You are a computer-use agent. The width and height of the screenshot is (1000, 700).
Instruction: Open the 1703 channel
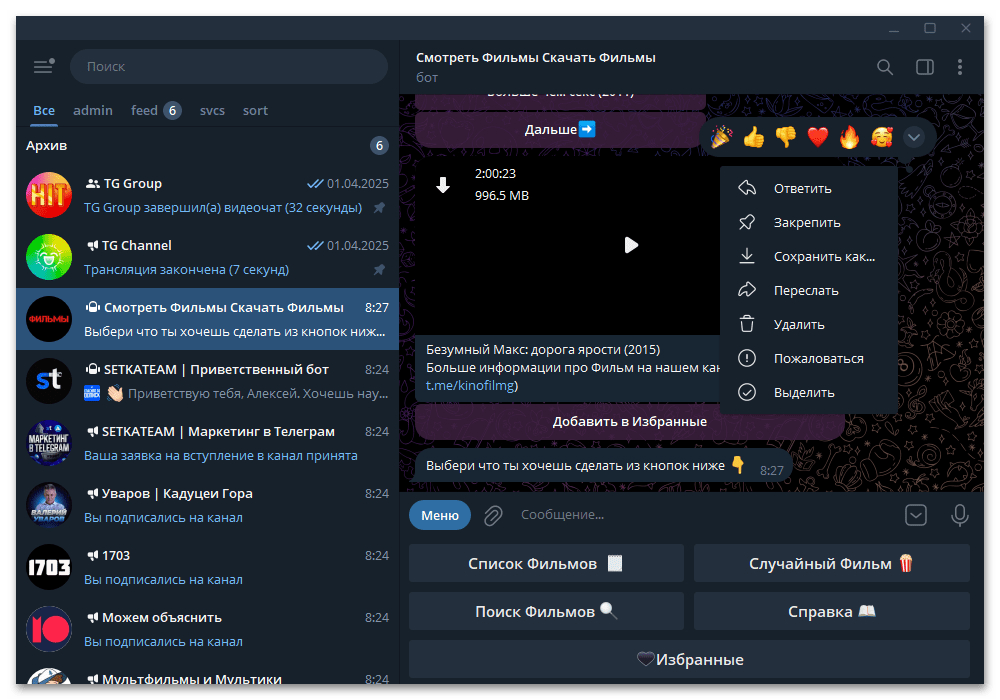(x=207, y=567)
